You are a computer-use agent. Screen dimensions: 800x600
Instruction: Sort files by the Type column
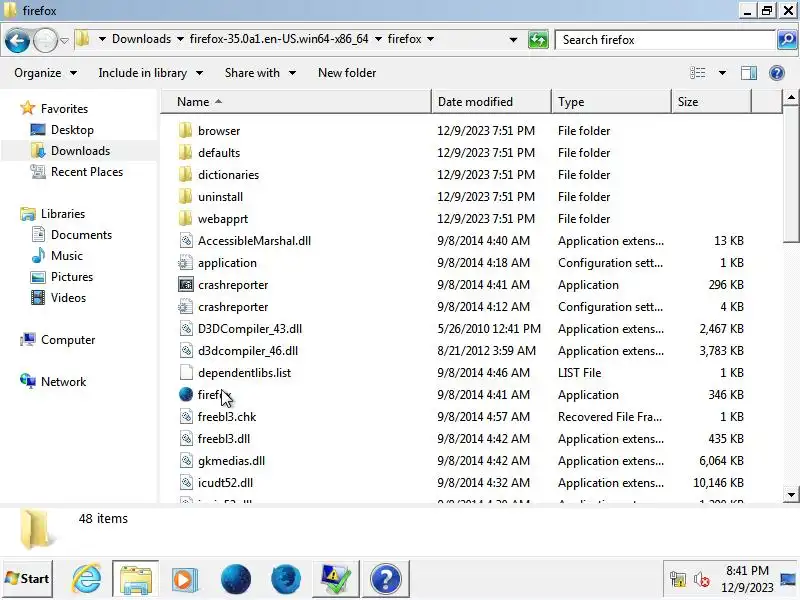click(x=611, y=102)
